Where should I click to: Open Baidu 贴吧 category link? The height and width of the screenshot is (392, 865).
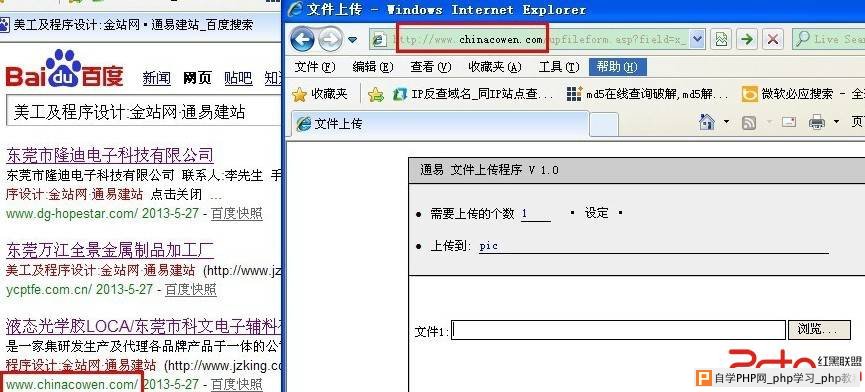point(238,78)
